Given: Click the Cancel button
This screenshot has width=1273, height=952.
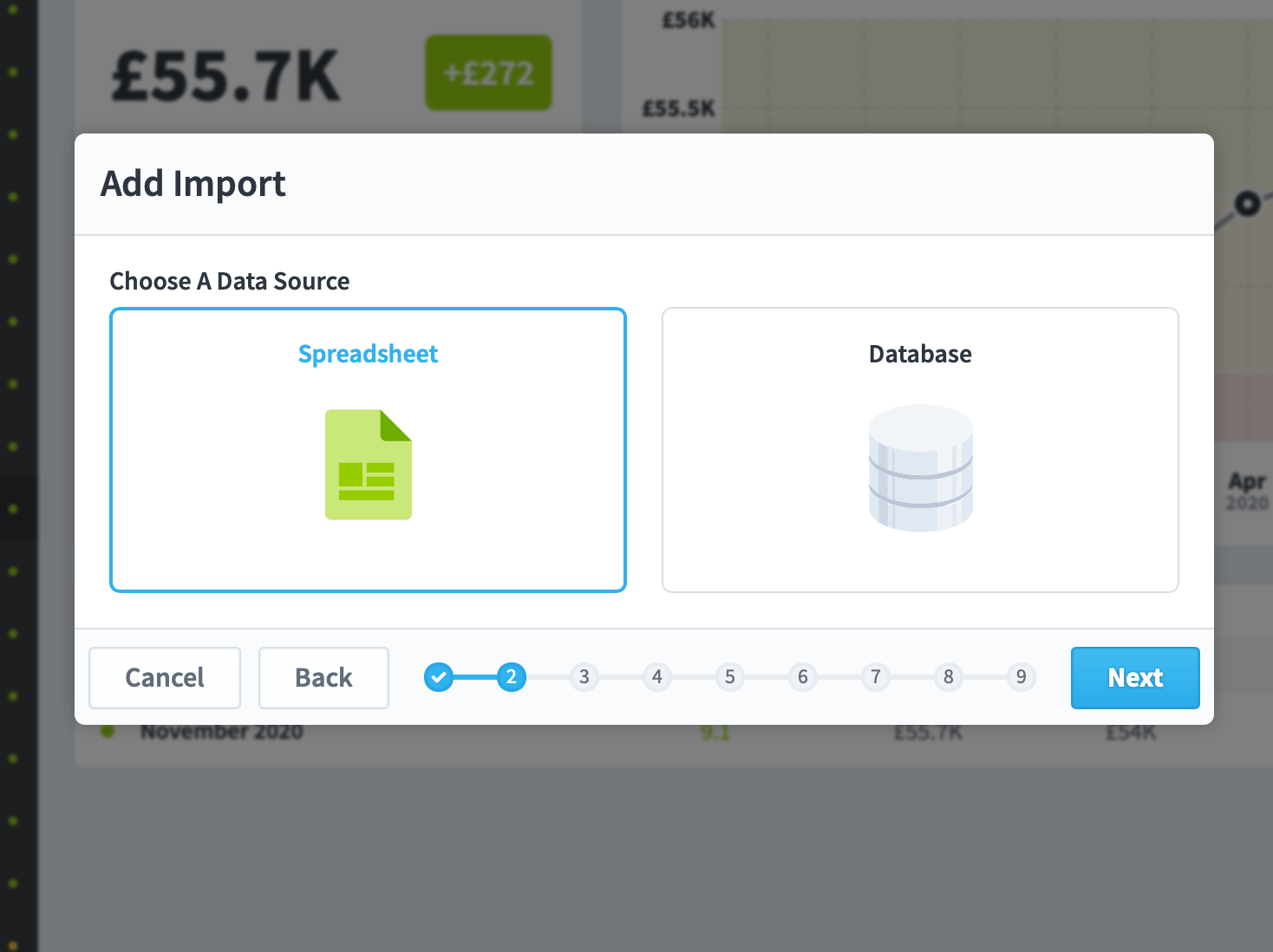Looking at the screenshot, I should (x=164, y=678).
